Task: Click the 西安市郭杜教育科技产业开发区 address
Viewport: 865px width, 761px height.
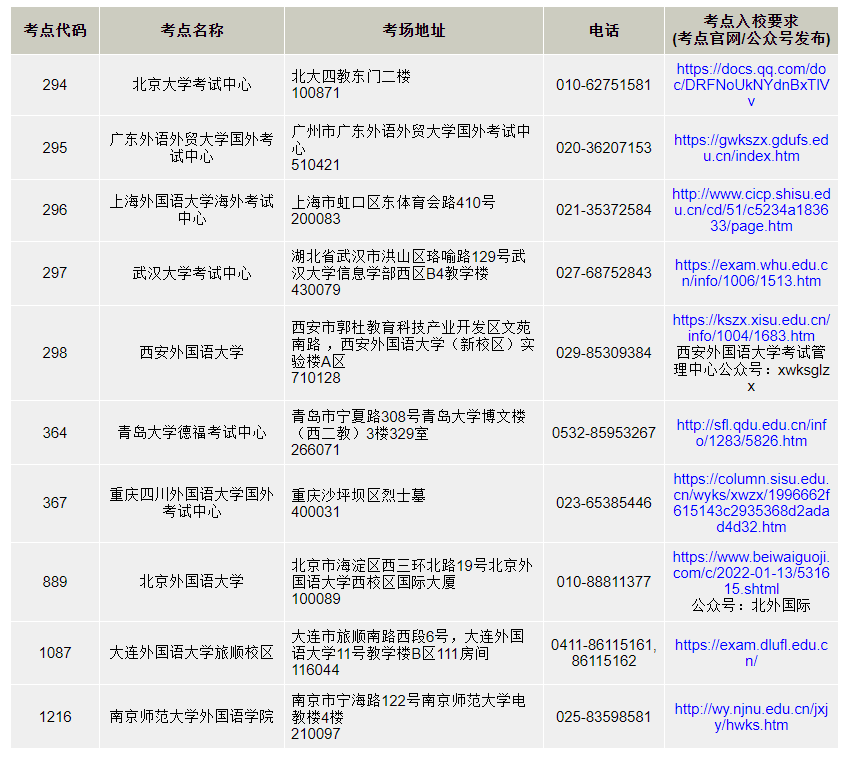Action: click(413, 353)
